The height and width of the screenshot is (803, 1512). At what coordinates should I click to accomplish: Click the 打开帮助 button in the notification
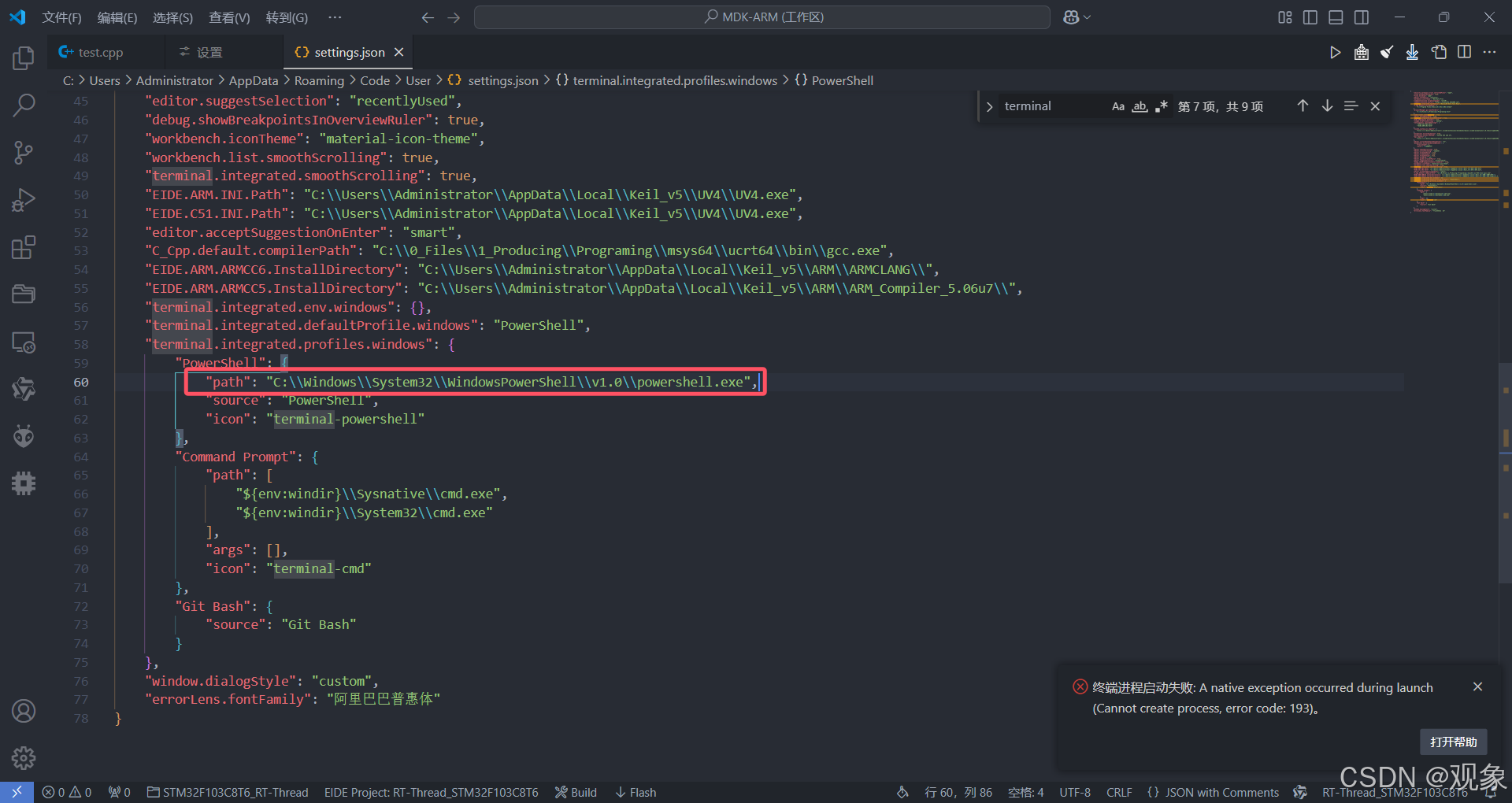coord(1453,742)
